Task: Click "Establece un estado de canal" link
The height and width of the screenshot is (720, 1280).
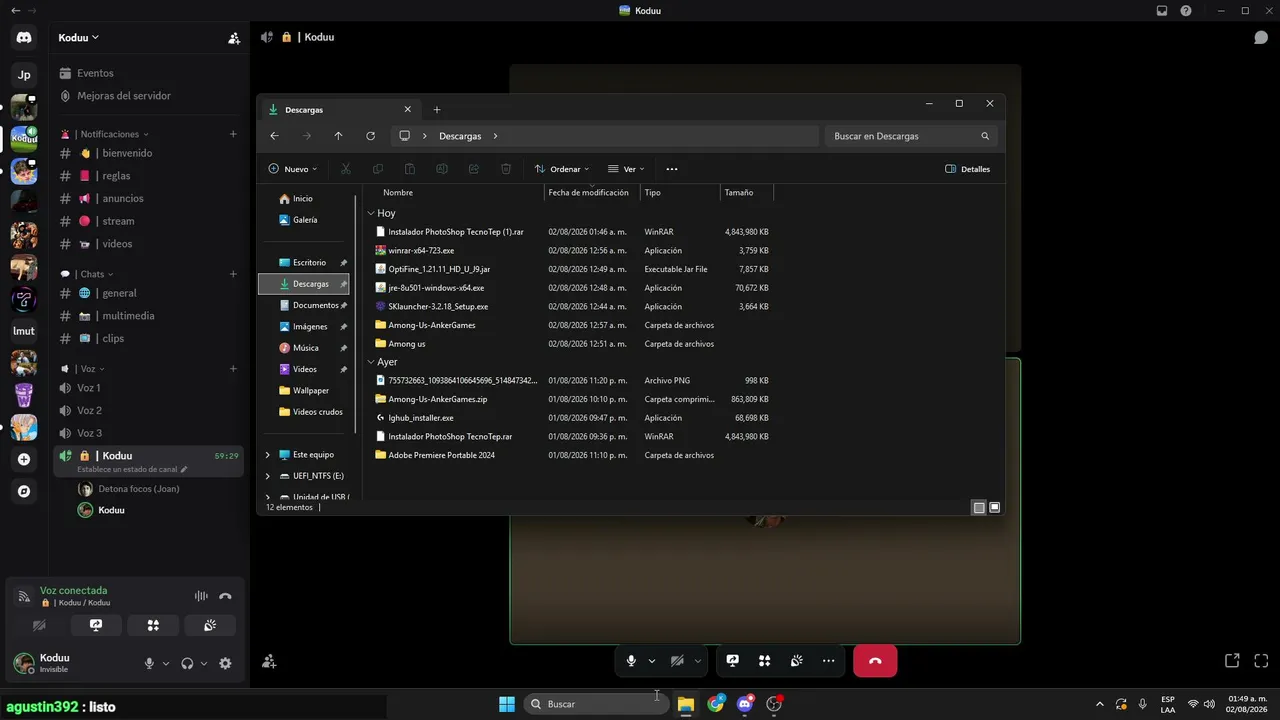Action: tap(127, 469)
